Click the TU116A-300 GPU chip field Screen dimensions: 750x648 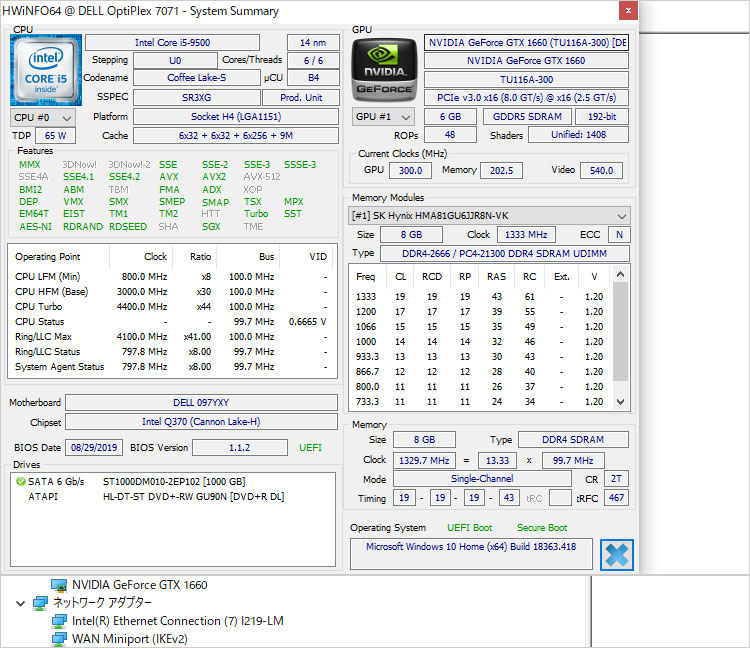point(526,79)
